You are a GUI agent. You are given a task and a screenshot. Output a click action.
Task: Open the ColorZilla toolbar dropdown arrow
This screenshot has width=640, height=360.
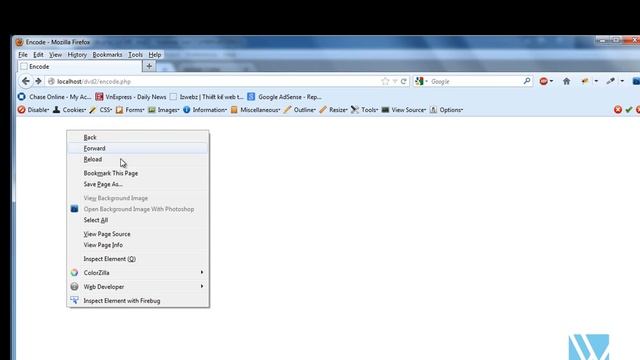click(x=622, y=81)
